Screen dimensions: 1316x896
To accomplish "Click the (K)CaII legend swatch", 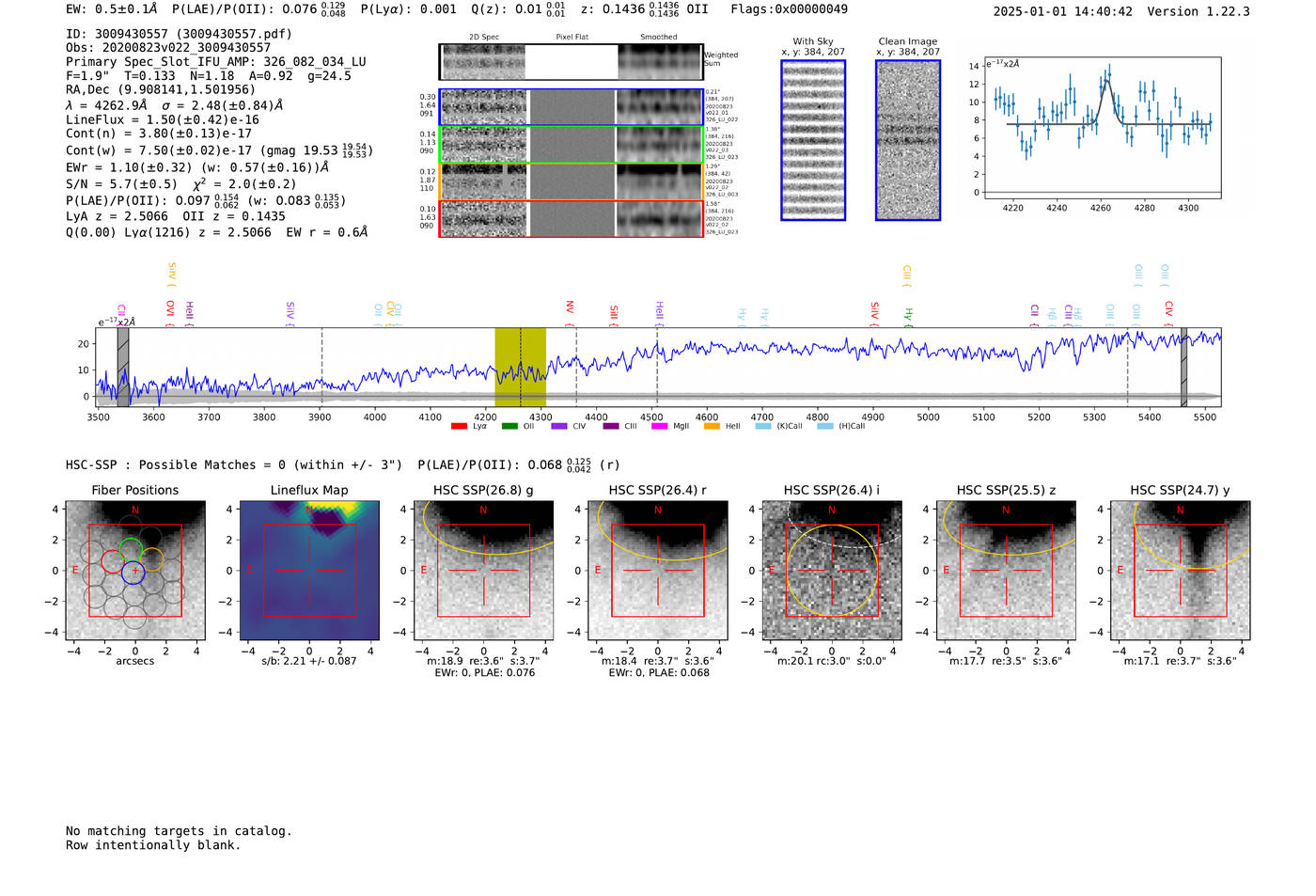I will (763, 426).
